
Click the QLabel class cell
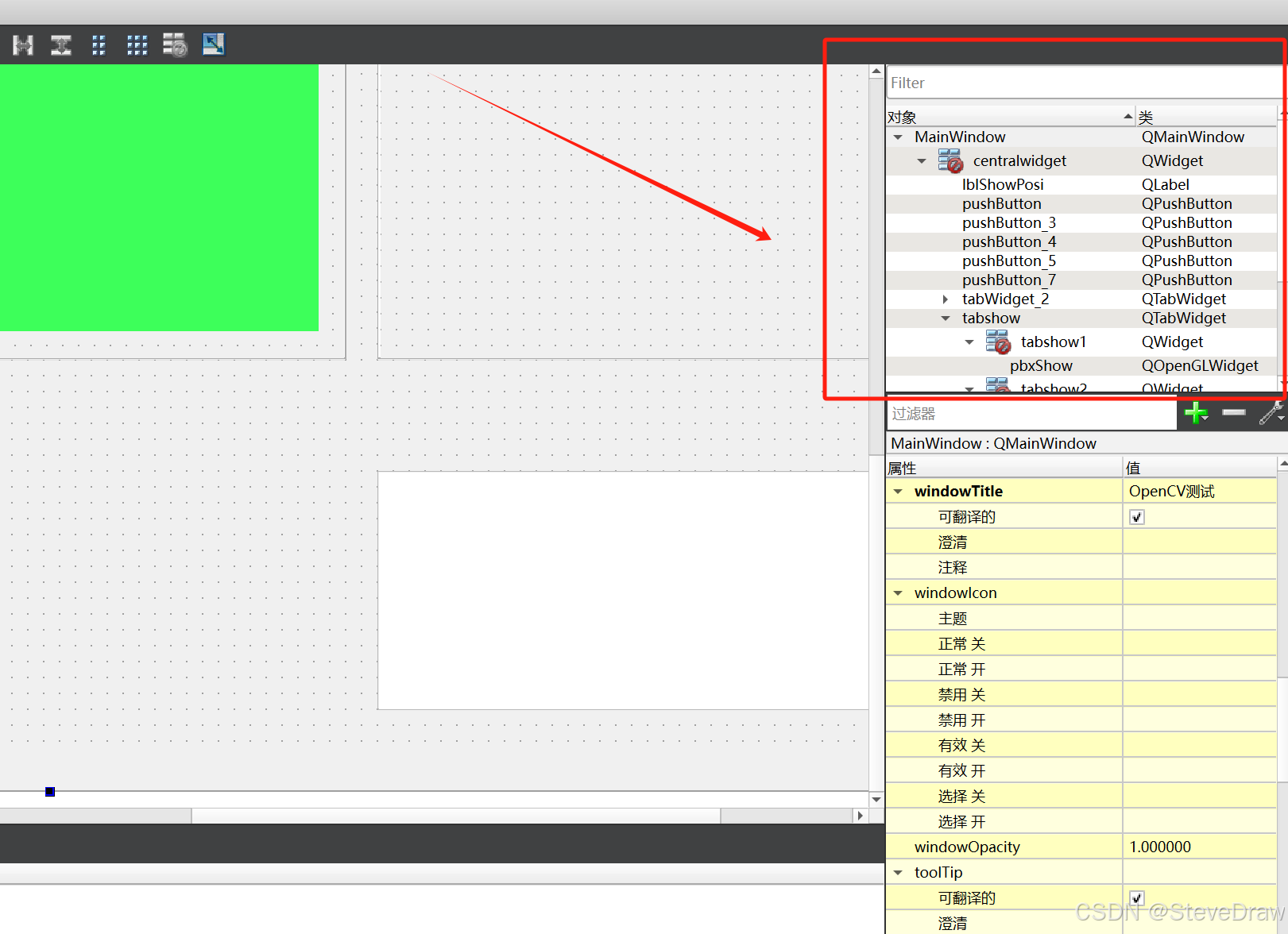1165,185
